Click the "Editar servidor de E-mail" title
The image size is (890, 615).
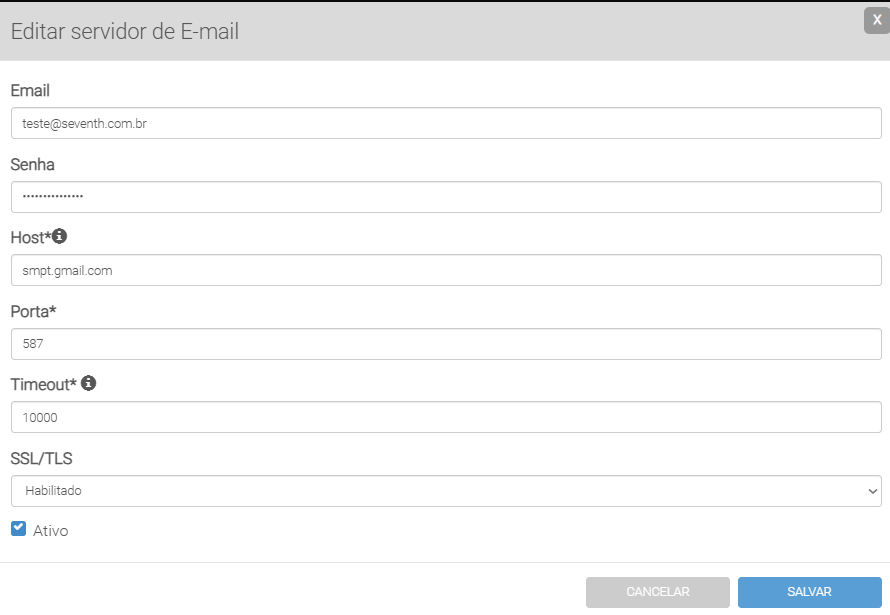125,32
